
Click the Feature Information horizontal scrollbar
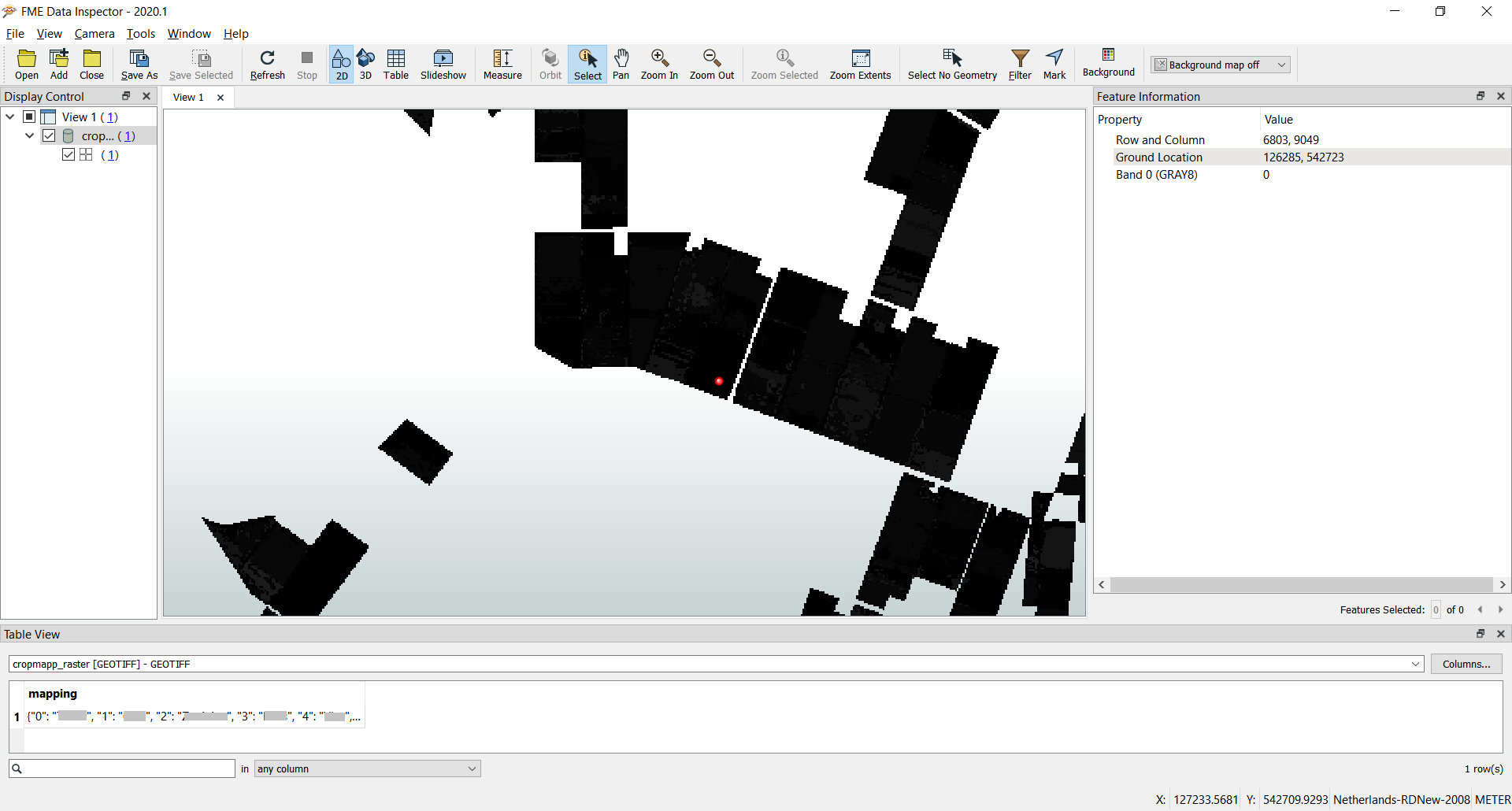pos(1302,584)
